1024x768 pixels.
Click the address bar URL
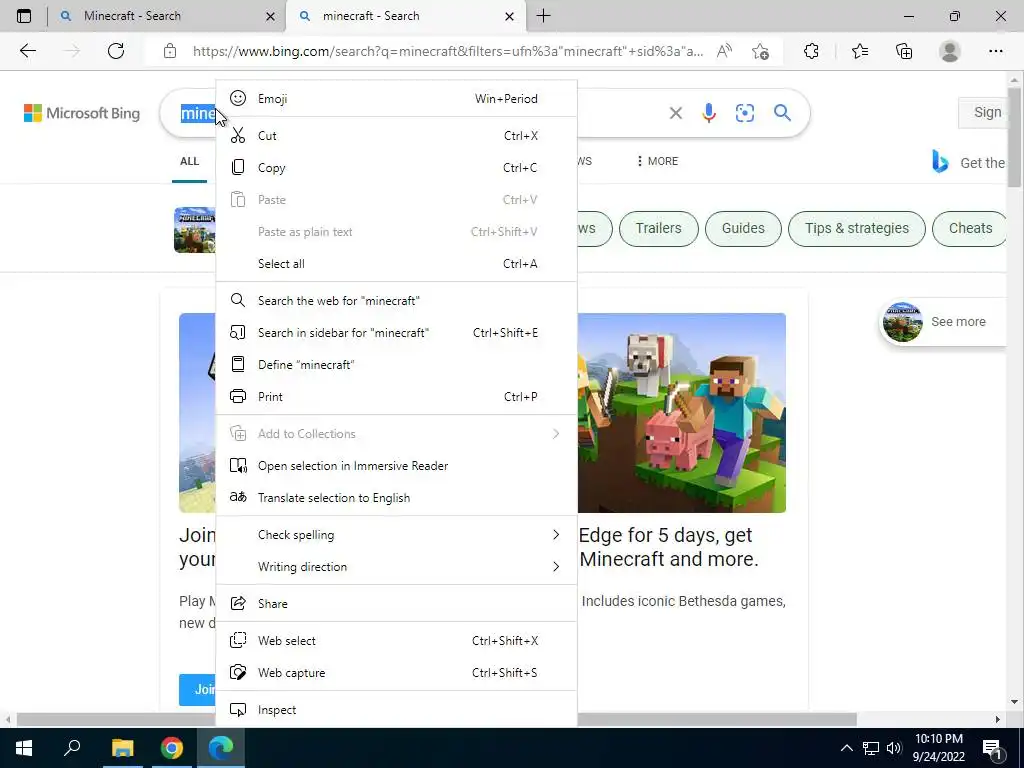click(x=448, y=51)
